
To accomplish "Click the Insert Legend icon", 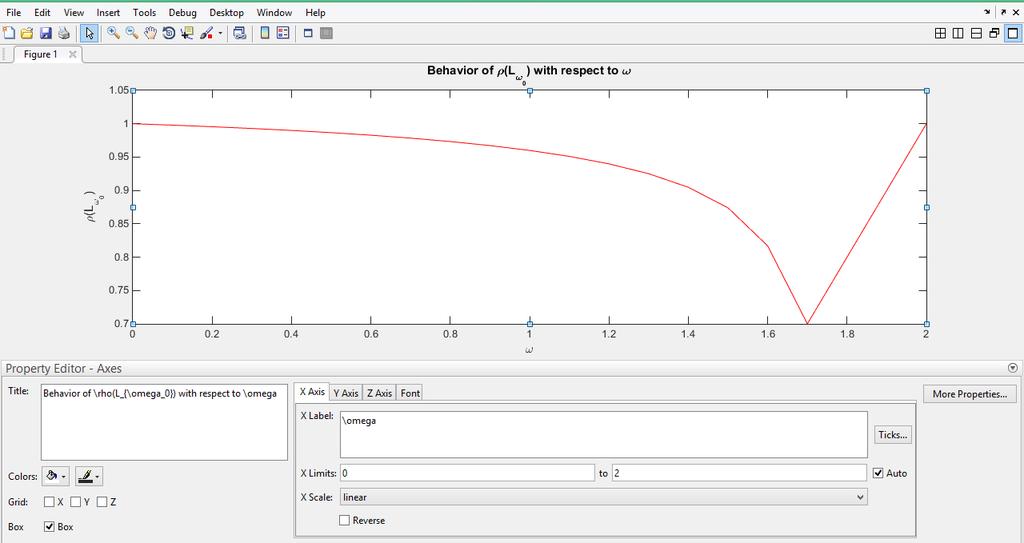I will pyautogui.click(x=283, y=33).
